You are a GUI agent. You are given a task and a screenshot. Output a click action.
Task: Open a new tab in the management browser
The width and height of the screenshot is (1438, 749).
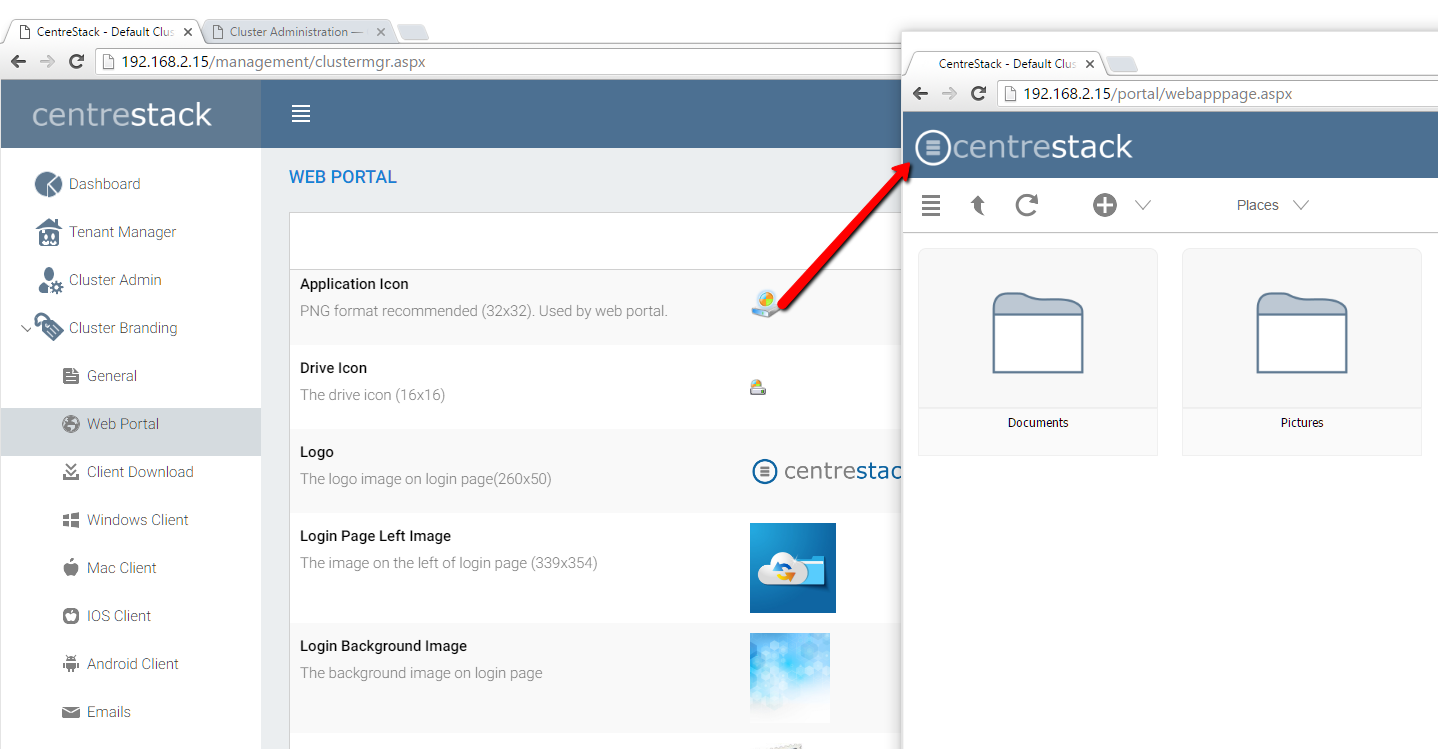pos(413,32)
